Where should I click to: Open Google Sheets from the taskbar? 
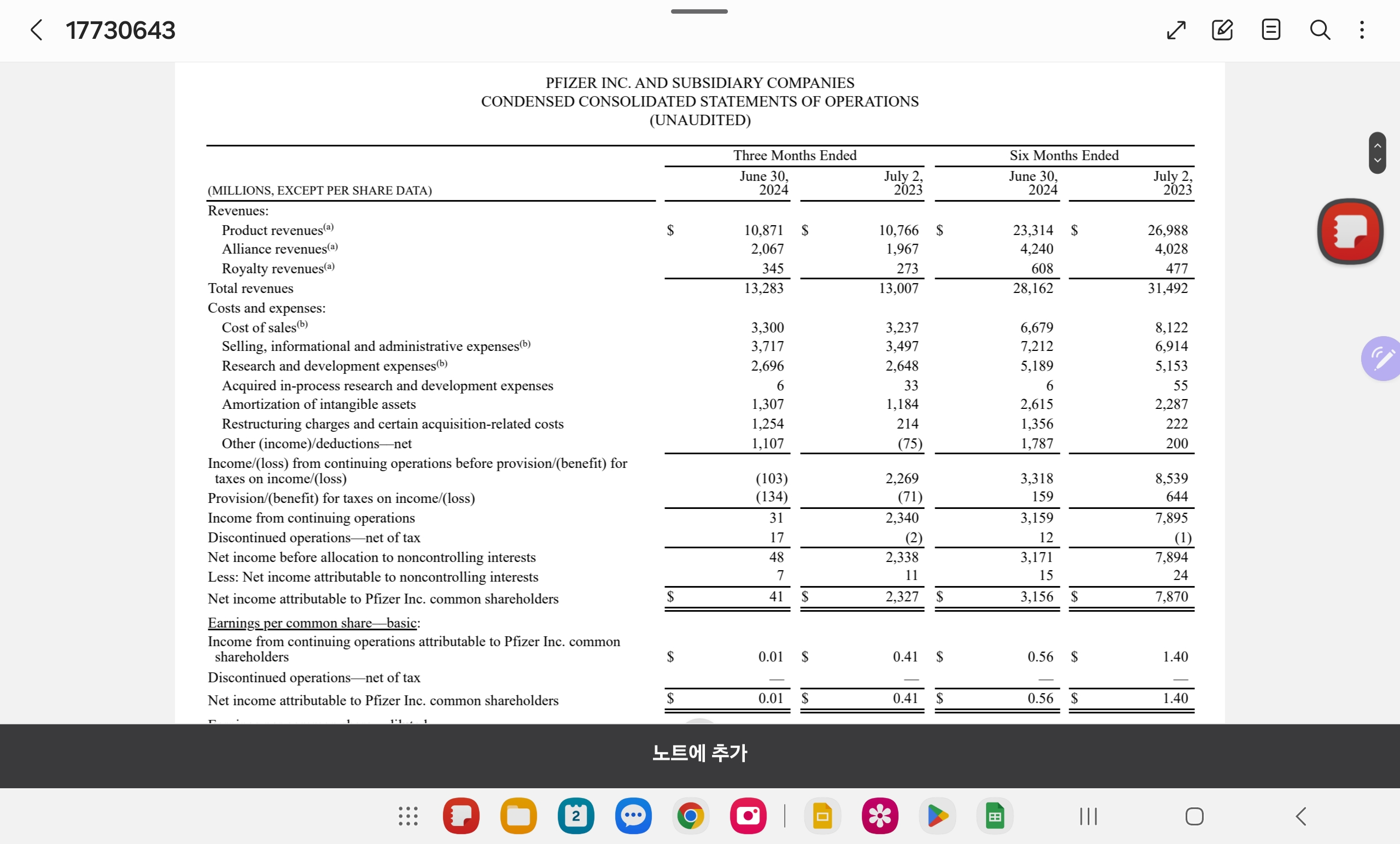point(994,816)
